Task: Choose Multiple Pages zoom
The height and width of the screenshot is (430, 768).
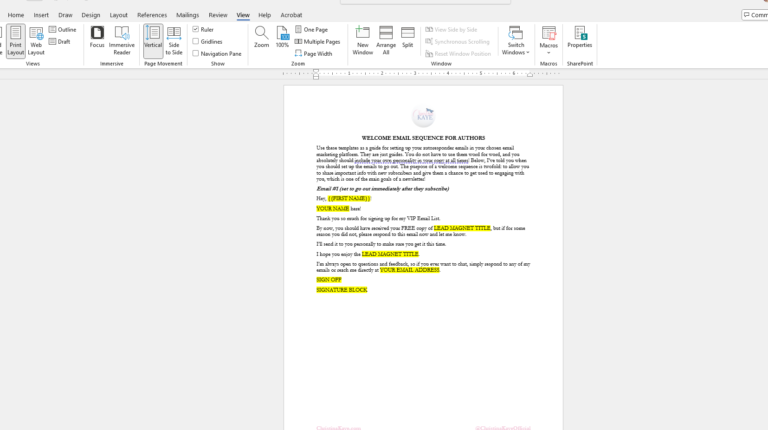Action: 317,42
